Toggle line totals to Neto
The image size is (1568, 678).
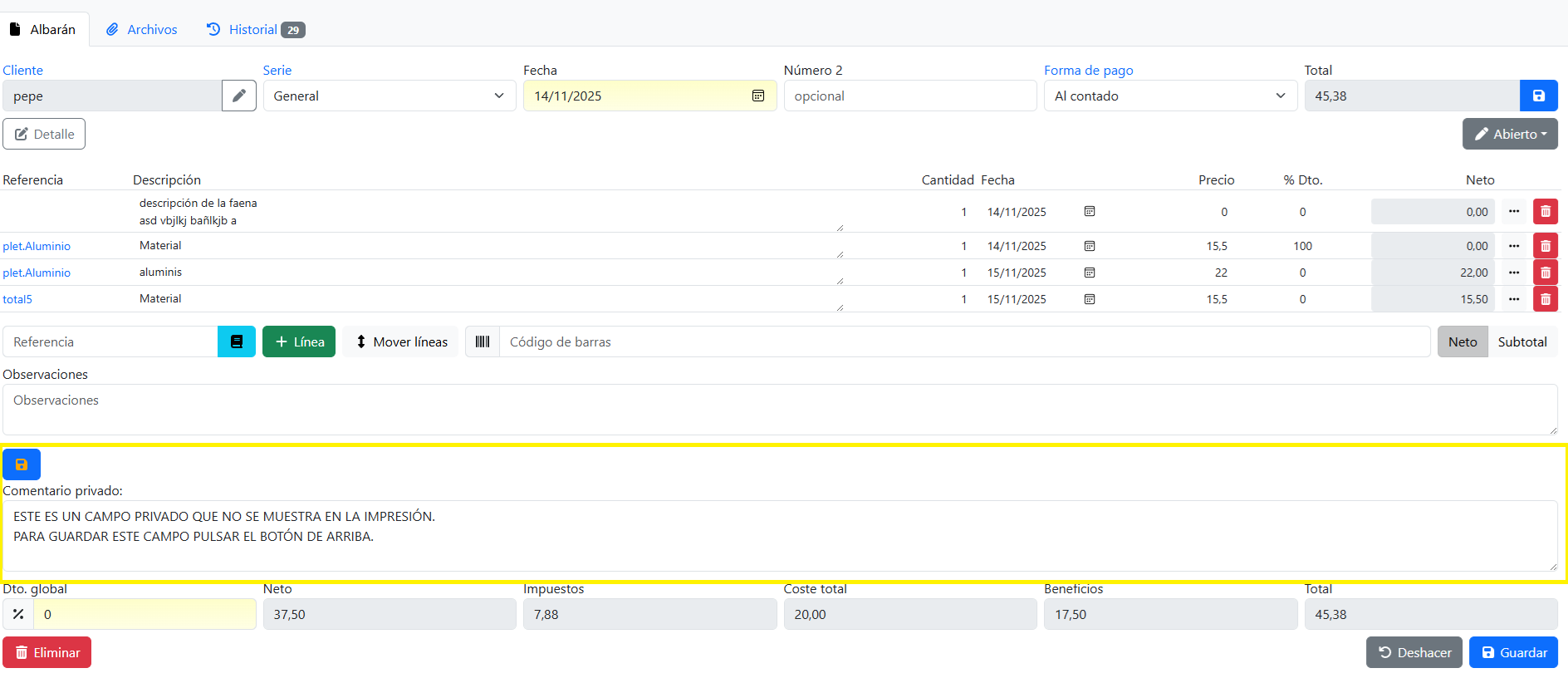(x=1462, y=341)
